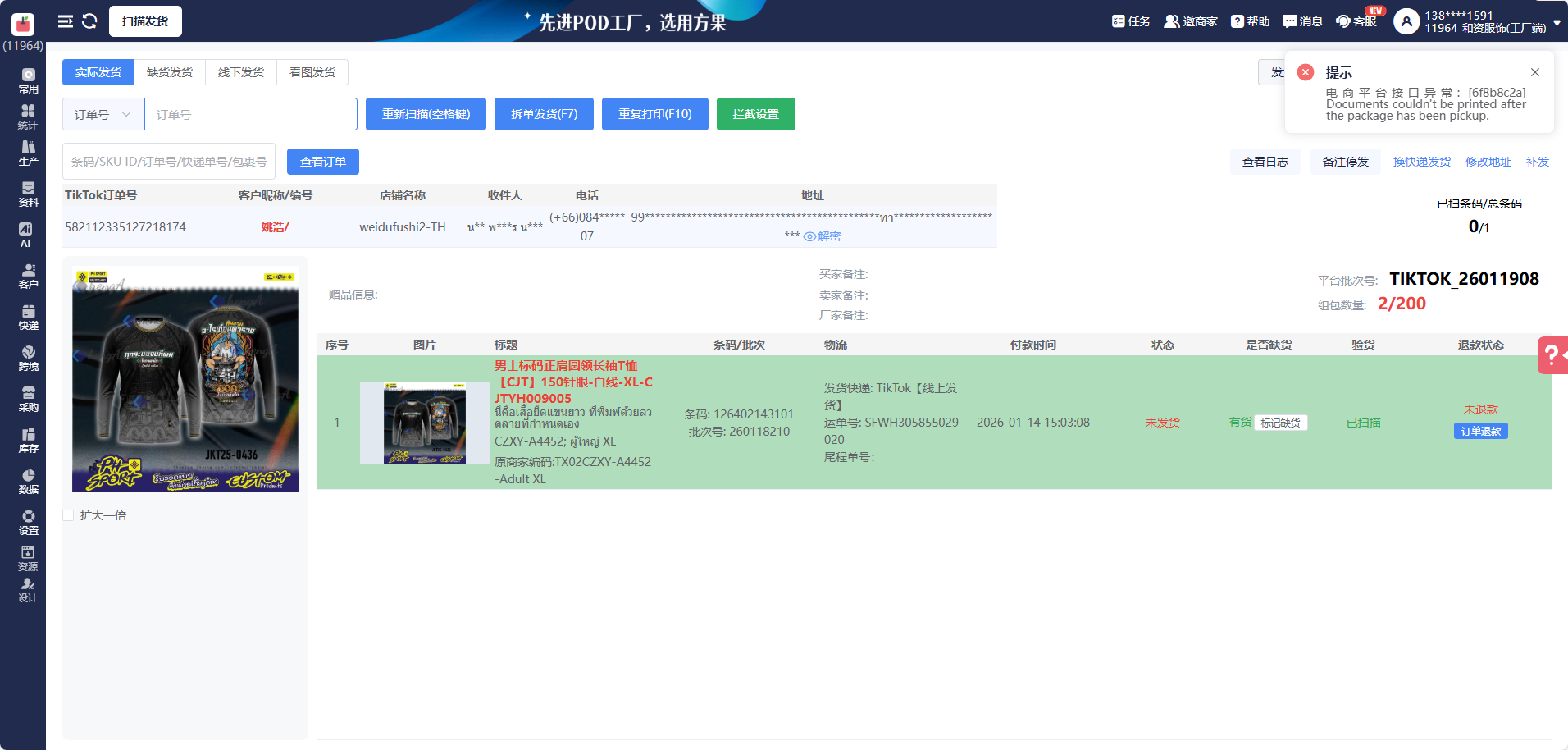Focus the 订单号 scan input field
1568x750 pixels.
(251, 114)
